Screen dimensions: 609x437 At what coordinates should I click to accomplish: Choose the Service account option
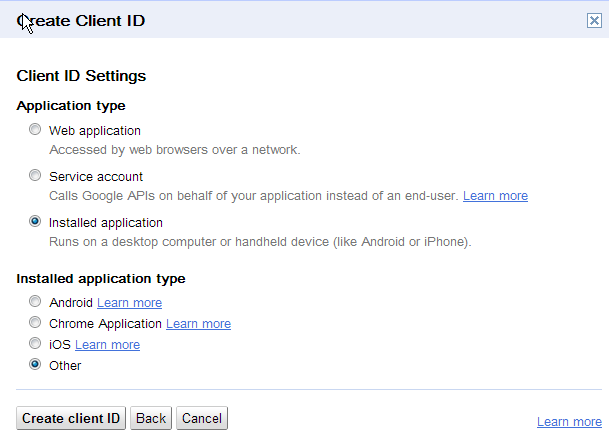(x=36, y=176)
